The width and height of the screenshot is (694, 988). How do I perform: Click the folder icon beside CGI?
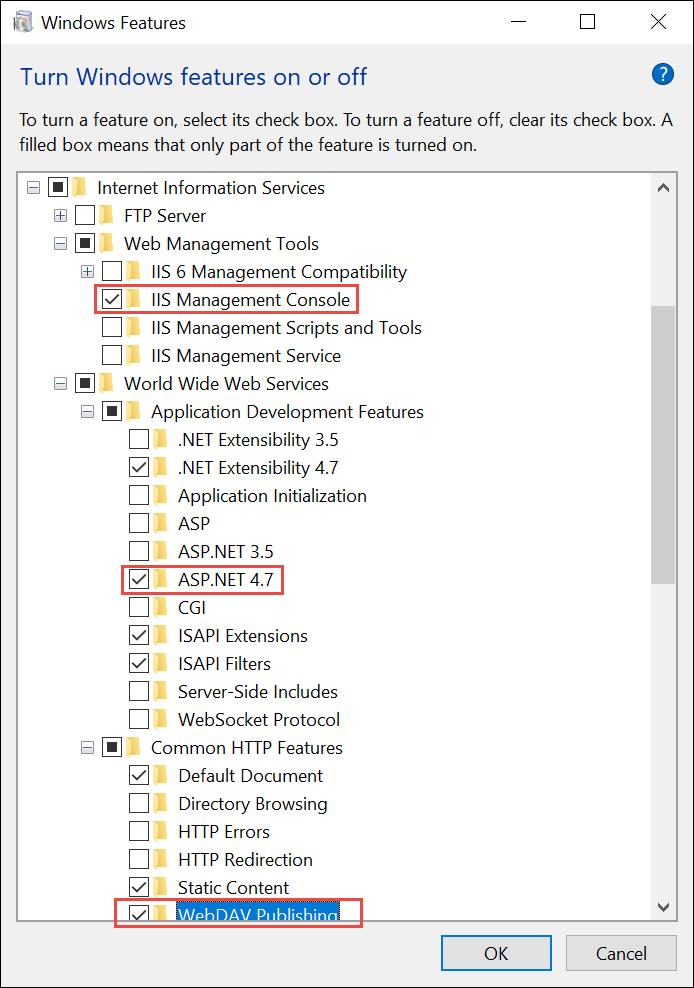tap(161, 608)
